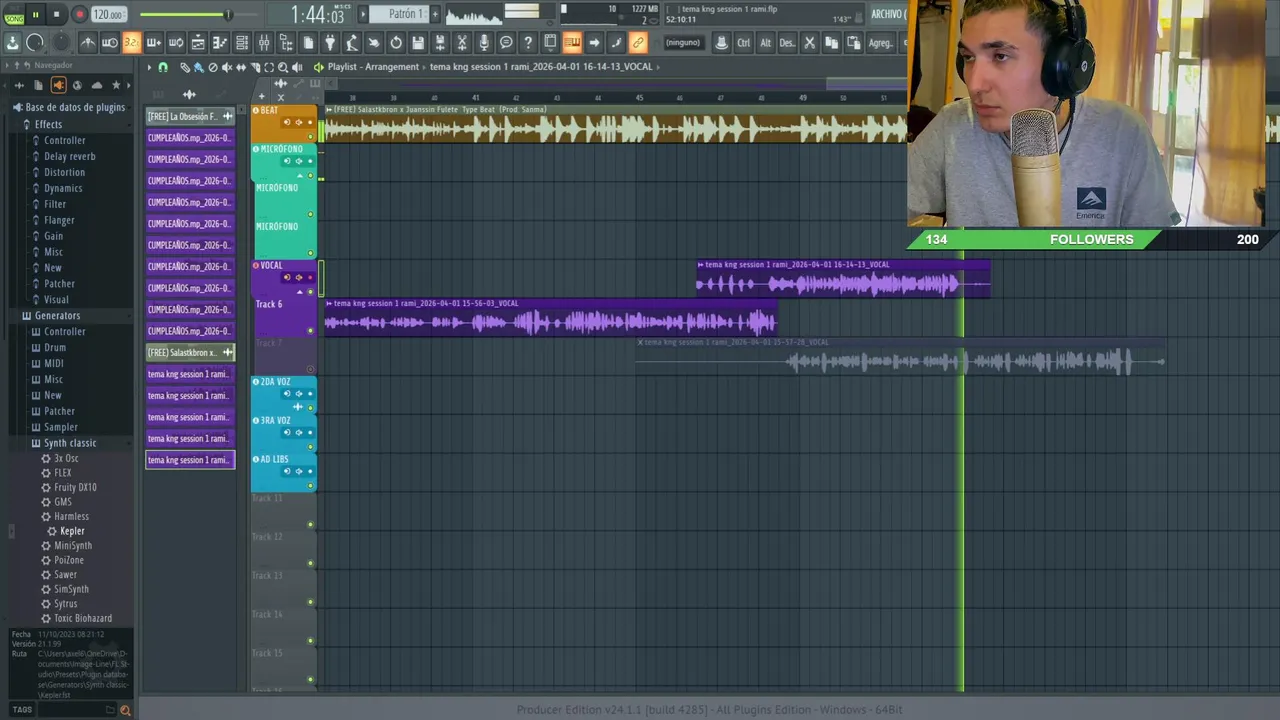Screen dimensions: 1280x720
Task: Click the highlighted plugin database icon in browser
Action: point(58,85)
